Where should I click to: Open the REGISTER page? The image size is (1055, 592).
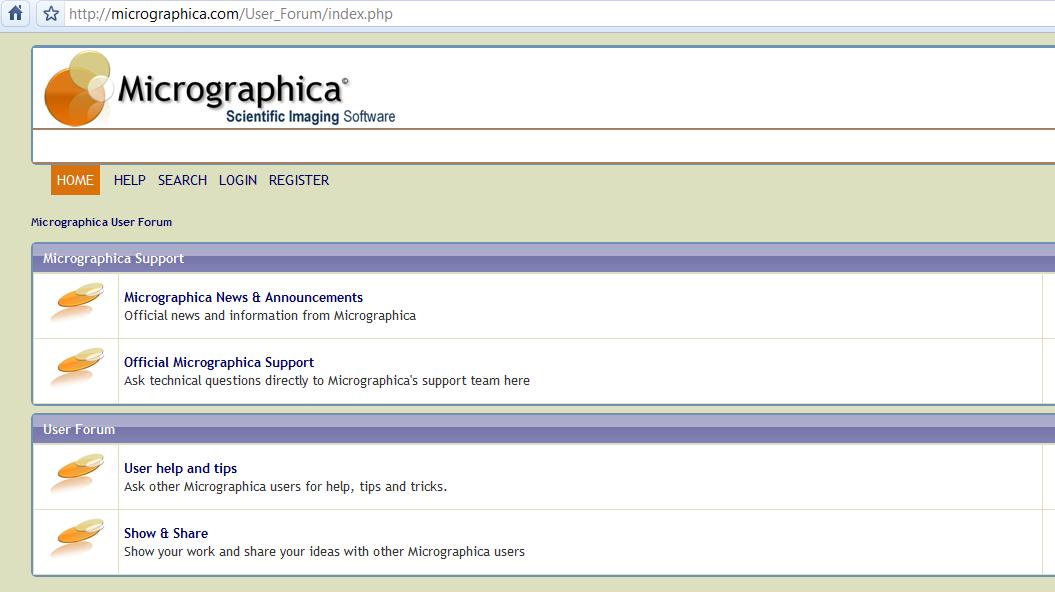299,180
